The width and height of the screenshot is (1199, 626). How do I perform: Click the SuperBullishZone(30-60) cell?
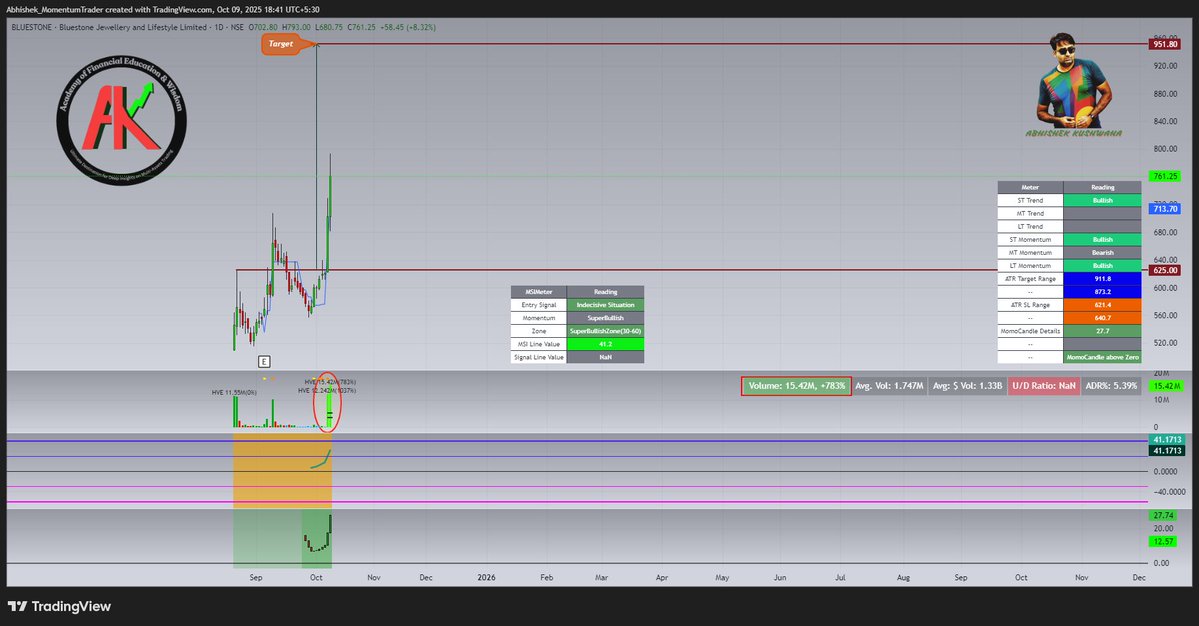point(606,331)
